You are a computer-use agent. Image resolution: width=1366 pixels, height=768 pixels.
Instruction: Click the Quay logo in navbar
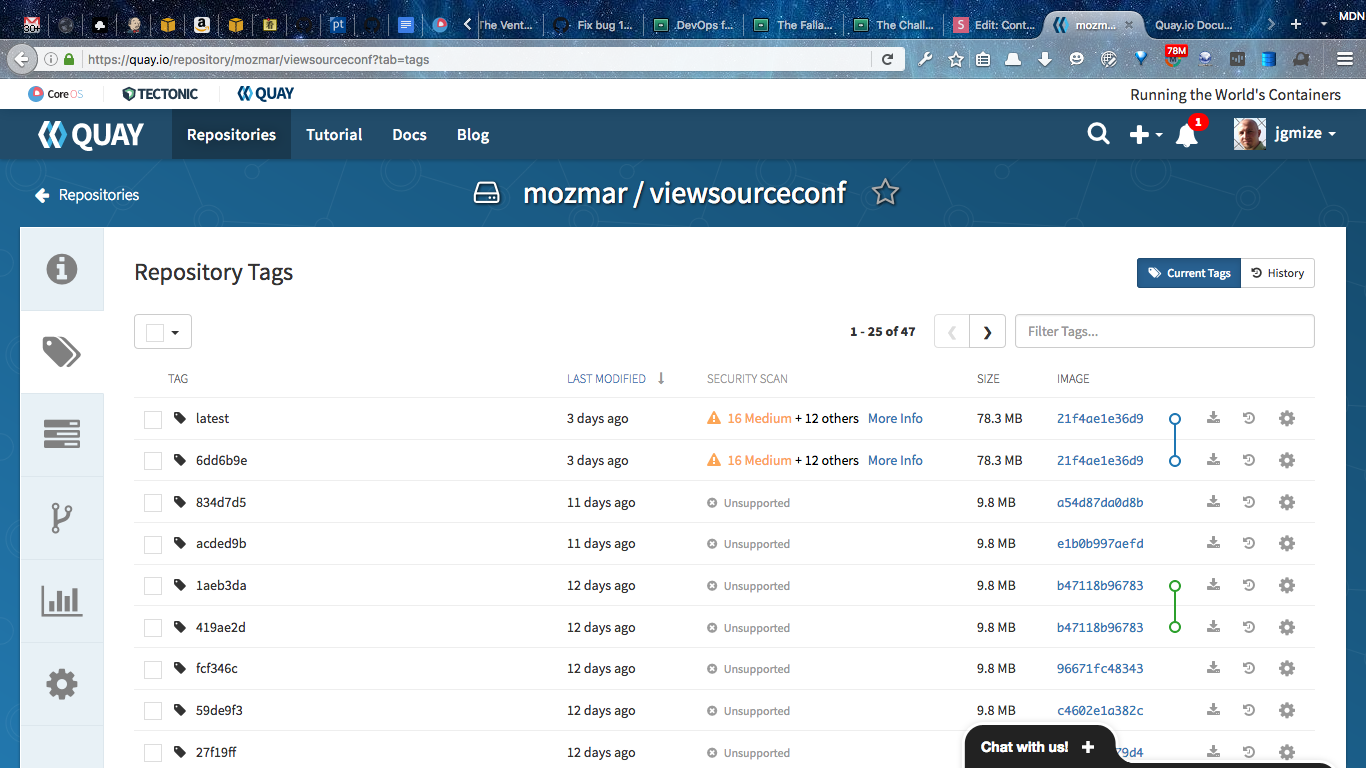[x=91, y=135]
